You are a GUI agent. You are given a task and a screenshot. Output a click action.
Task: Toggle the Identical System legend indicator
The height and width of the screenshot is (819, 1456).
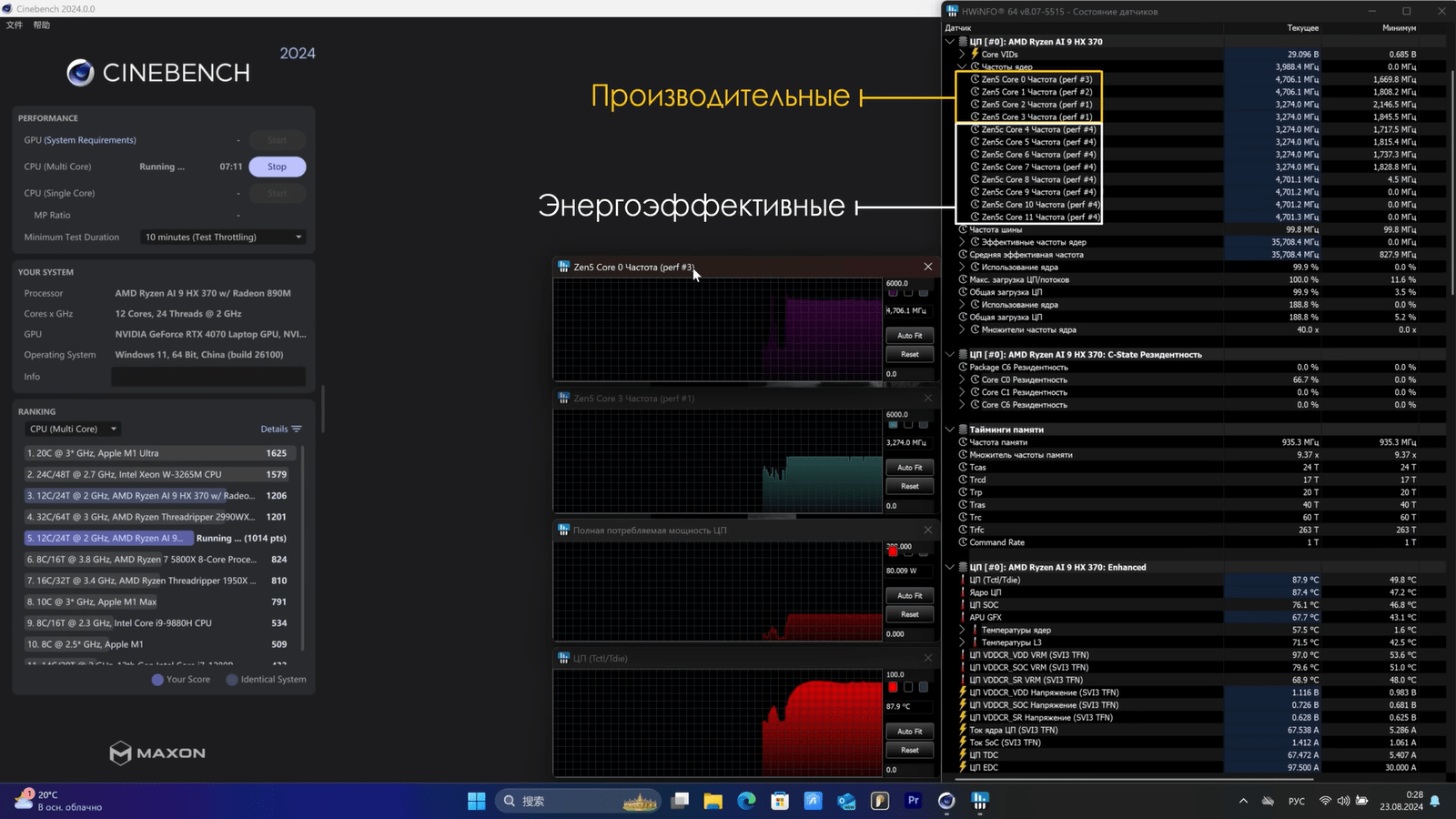[x=232, y=680]
